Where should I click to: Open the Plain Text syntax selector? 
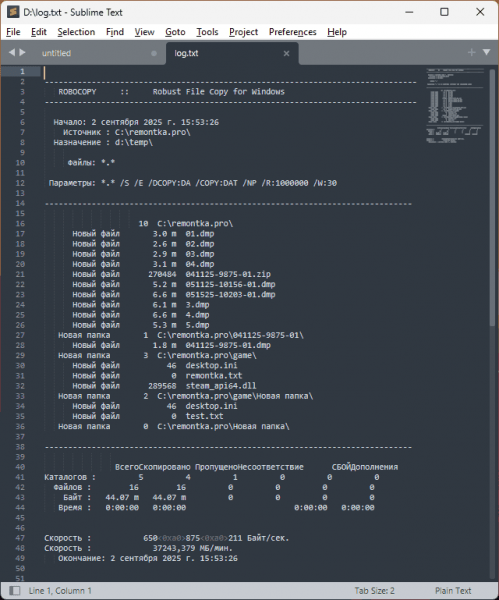[x=453, y=590]
